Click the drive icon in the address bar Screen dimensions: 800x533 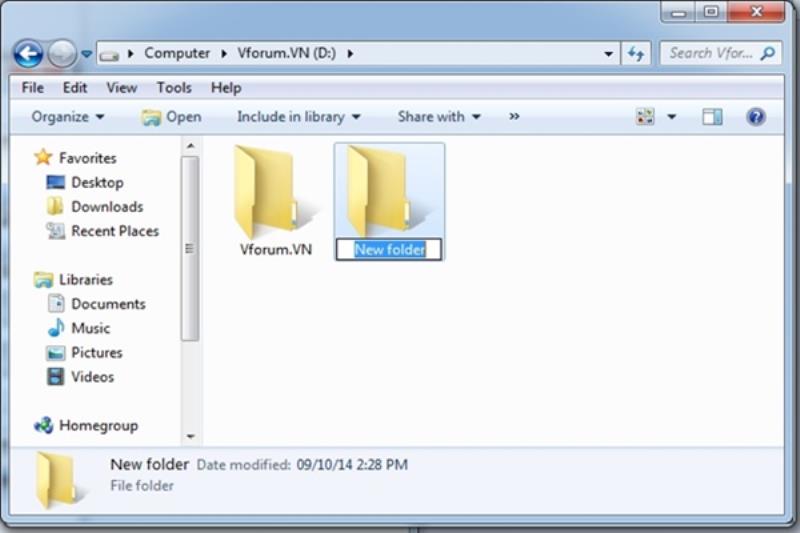109,55
